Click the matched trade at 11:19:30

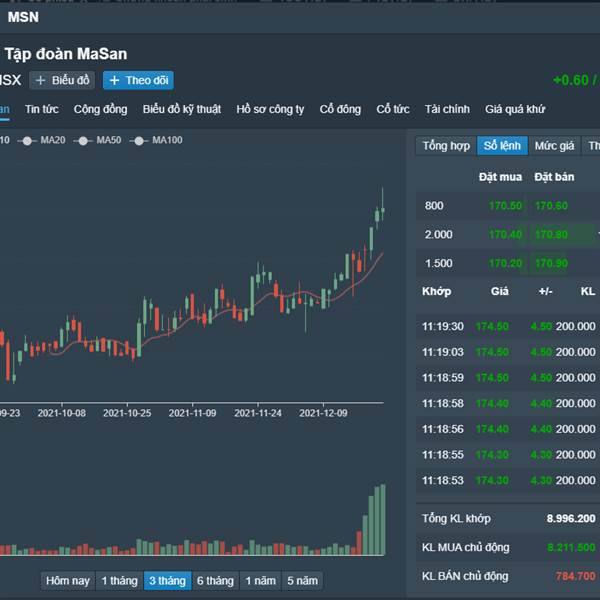[508, 326]
